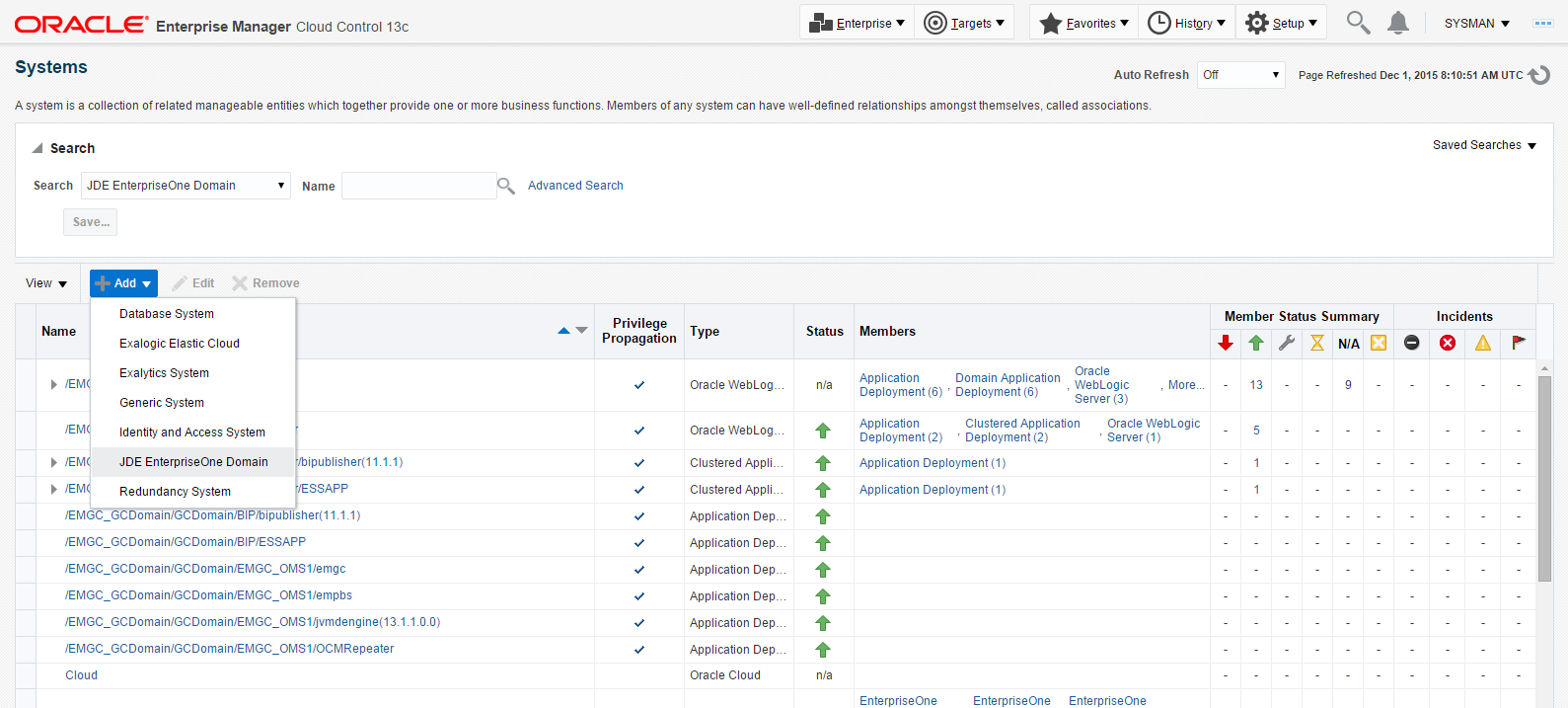Select JDE EnterpriseOne Domain from Add menu
The width and height of the screenshot is (1568, 708).
[193, 462]
